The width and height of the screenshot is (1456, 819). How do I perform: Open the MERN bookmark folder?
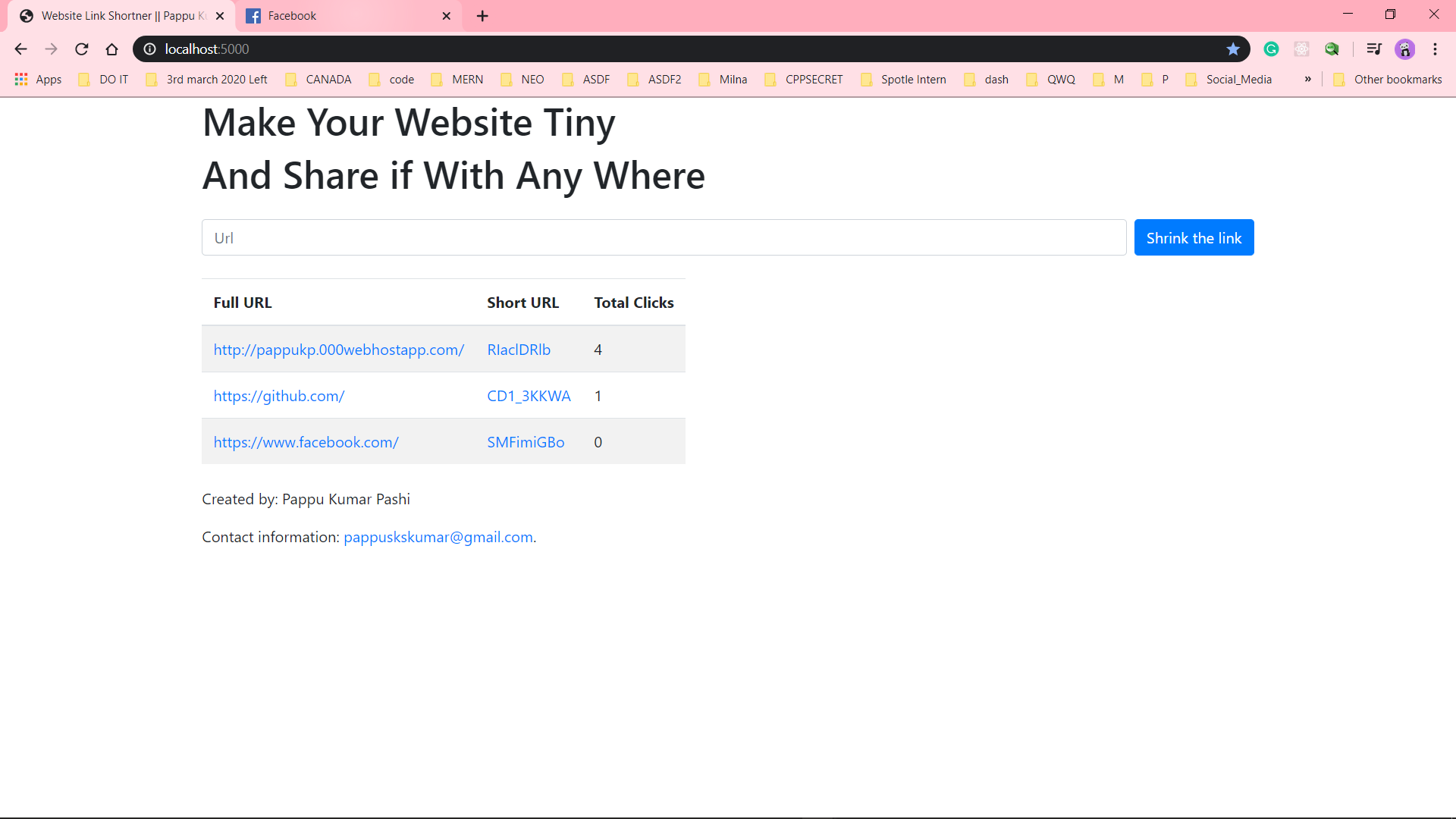coord(457,80)
